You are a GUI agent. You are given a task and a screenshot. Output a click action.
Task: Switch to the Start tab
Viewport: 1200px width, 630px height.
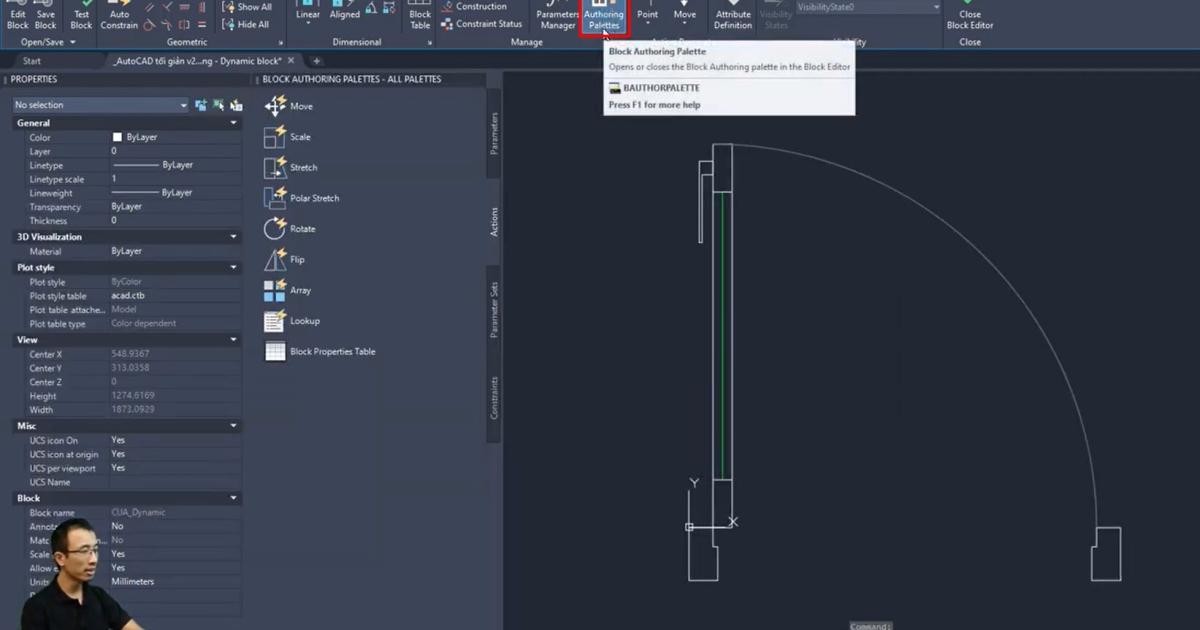pyautogui.click(x=31, y=60)
